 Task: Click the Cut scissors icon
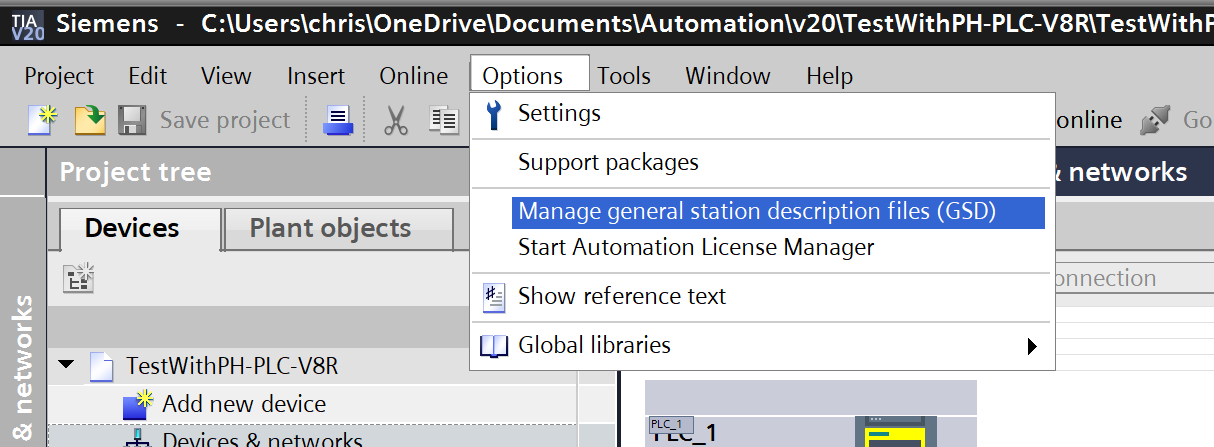[396, 120]
